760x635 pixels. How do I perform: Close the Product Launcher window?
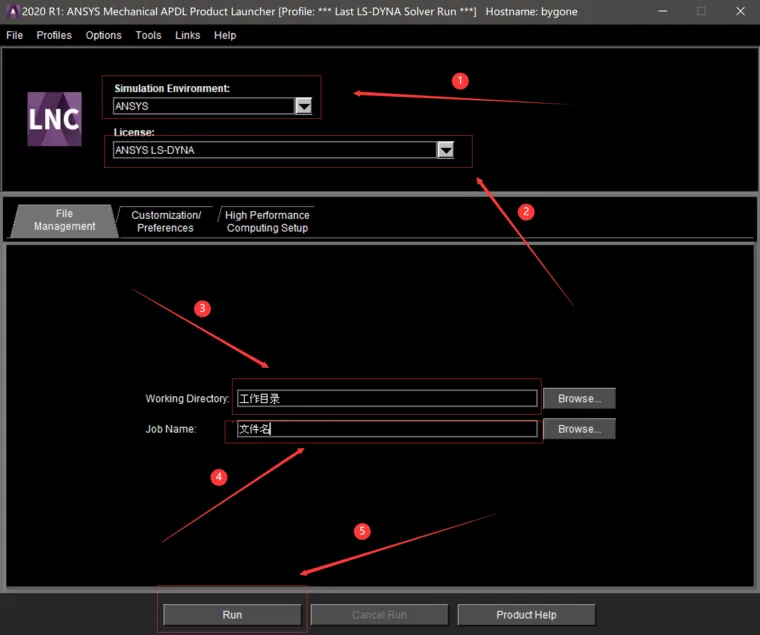pos(740,11)
